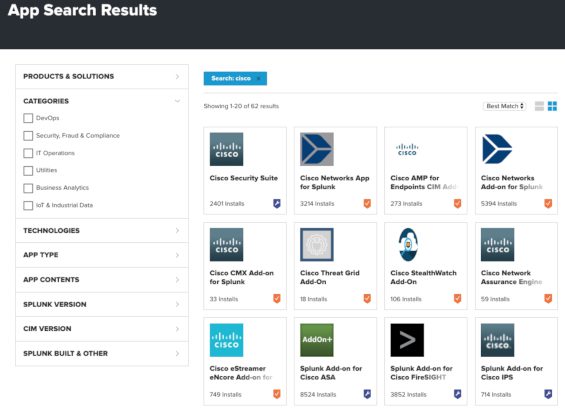The width and height of the screenshot is (565, 413).
Task: Expand the Products & Solutions section
Action: 102,76
